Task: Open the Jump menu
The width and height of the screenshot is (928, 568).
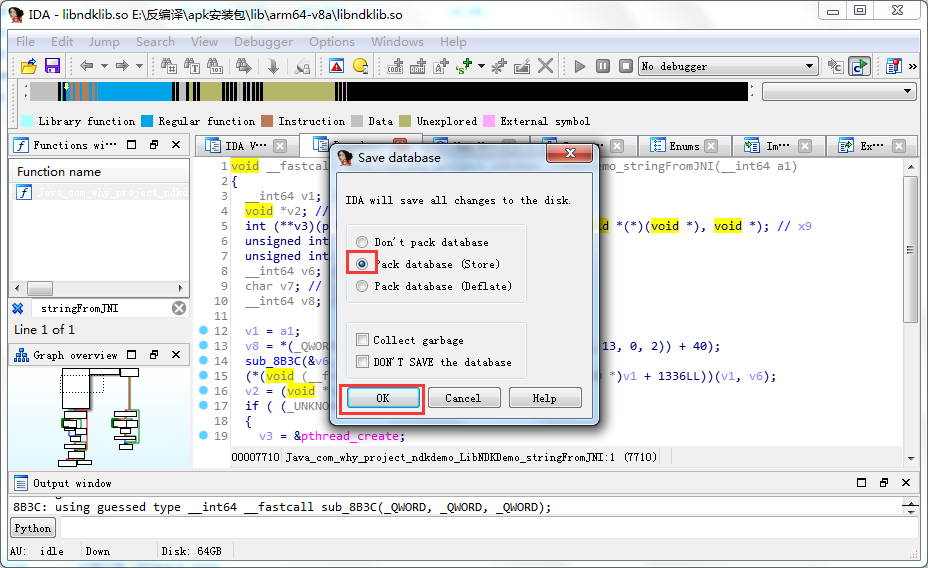Action: [104, 42]
